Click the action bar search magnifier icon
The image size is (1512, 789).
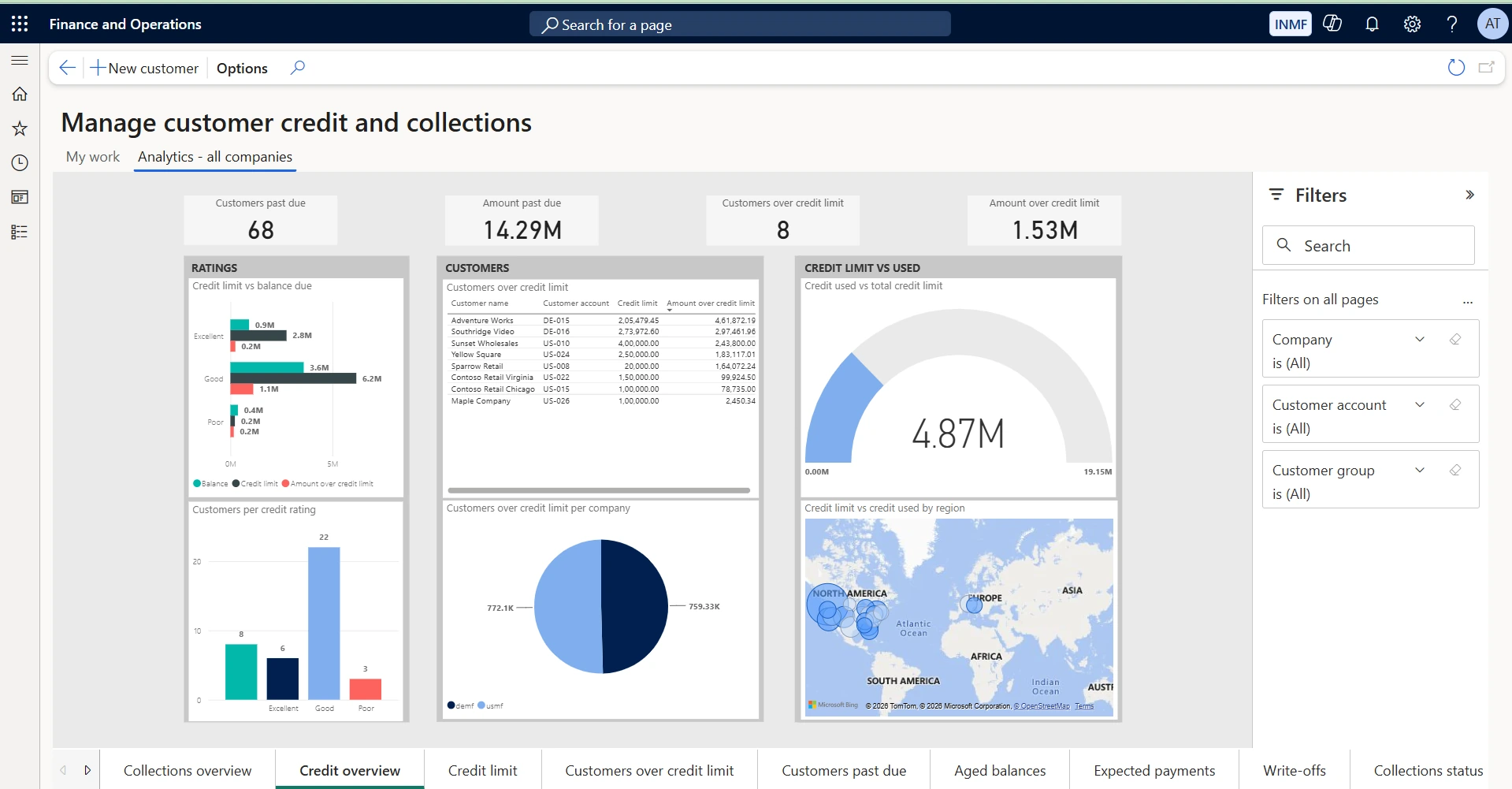pos(297,68)
